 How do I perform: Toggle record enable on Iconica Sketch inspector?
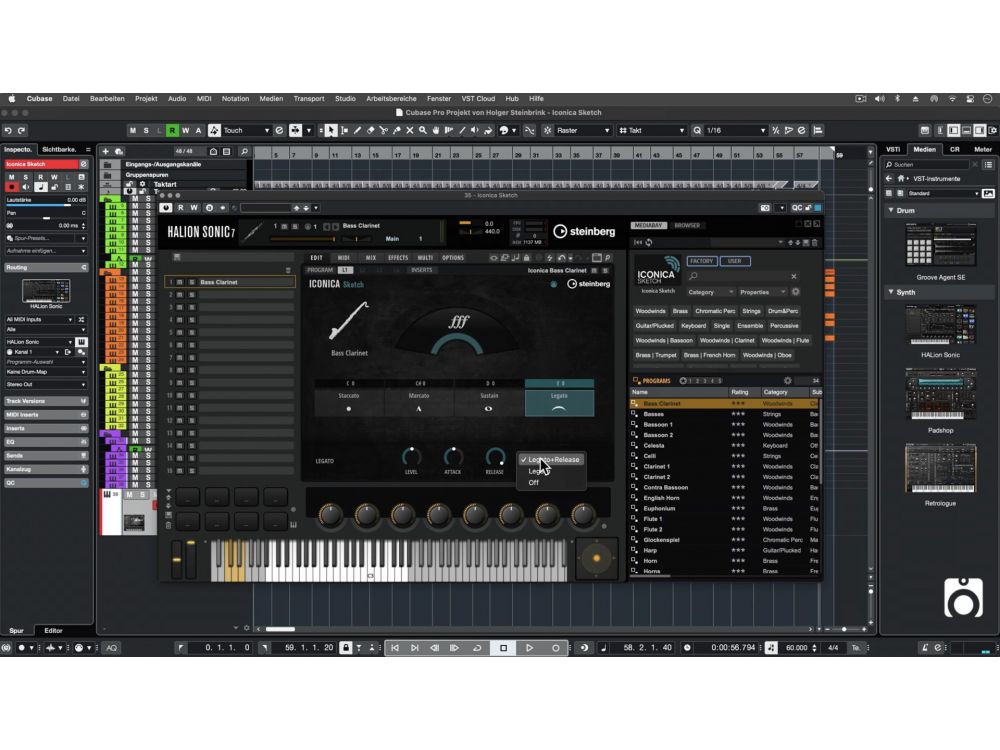click(12, 187)
